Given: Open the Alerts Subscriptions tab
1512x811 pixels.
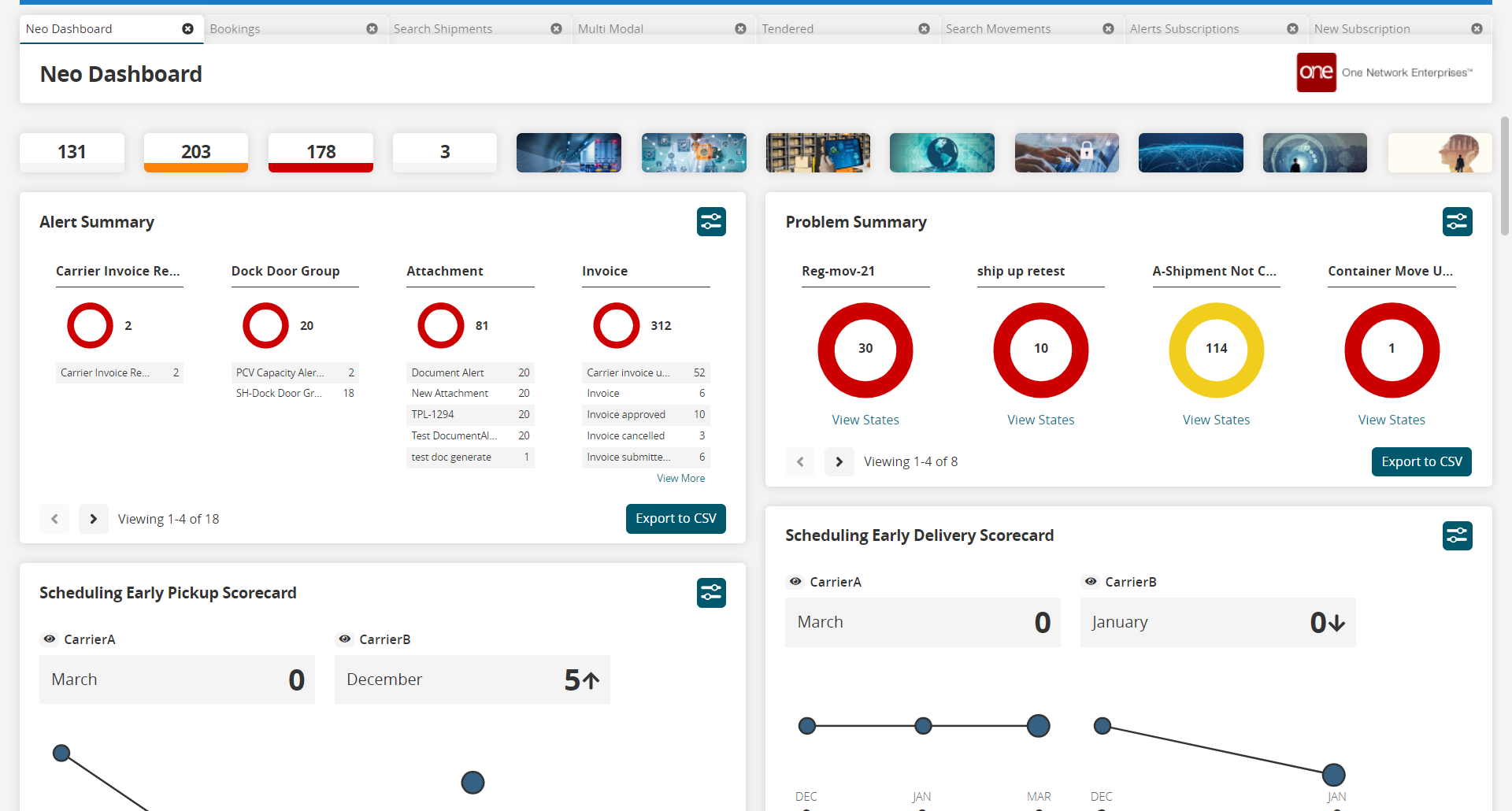Looking at the screenshot, I should pos(1184,29).
